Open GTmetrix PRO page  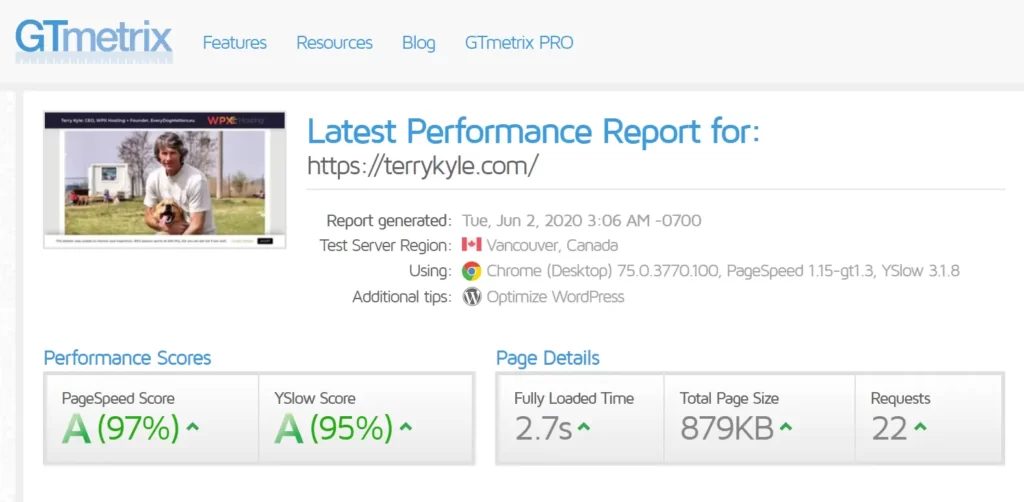coord(519,43)
